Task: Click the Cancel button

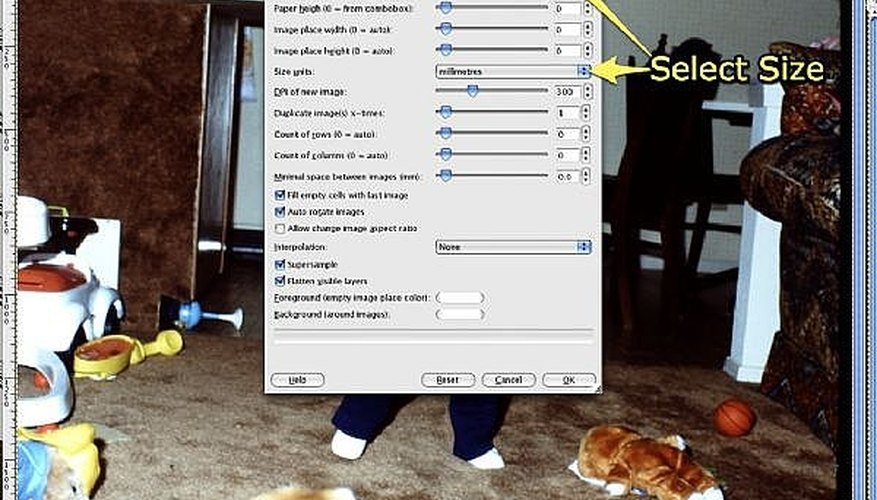Action: coord(508,380)
